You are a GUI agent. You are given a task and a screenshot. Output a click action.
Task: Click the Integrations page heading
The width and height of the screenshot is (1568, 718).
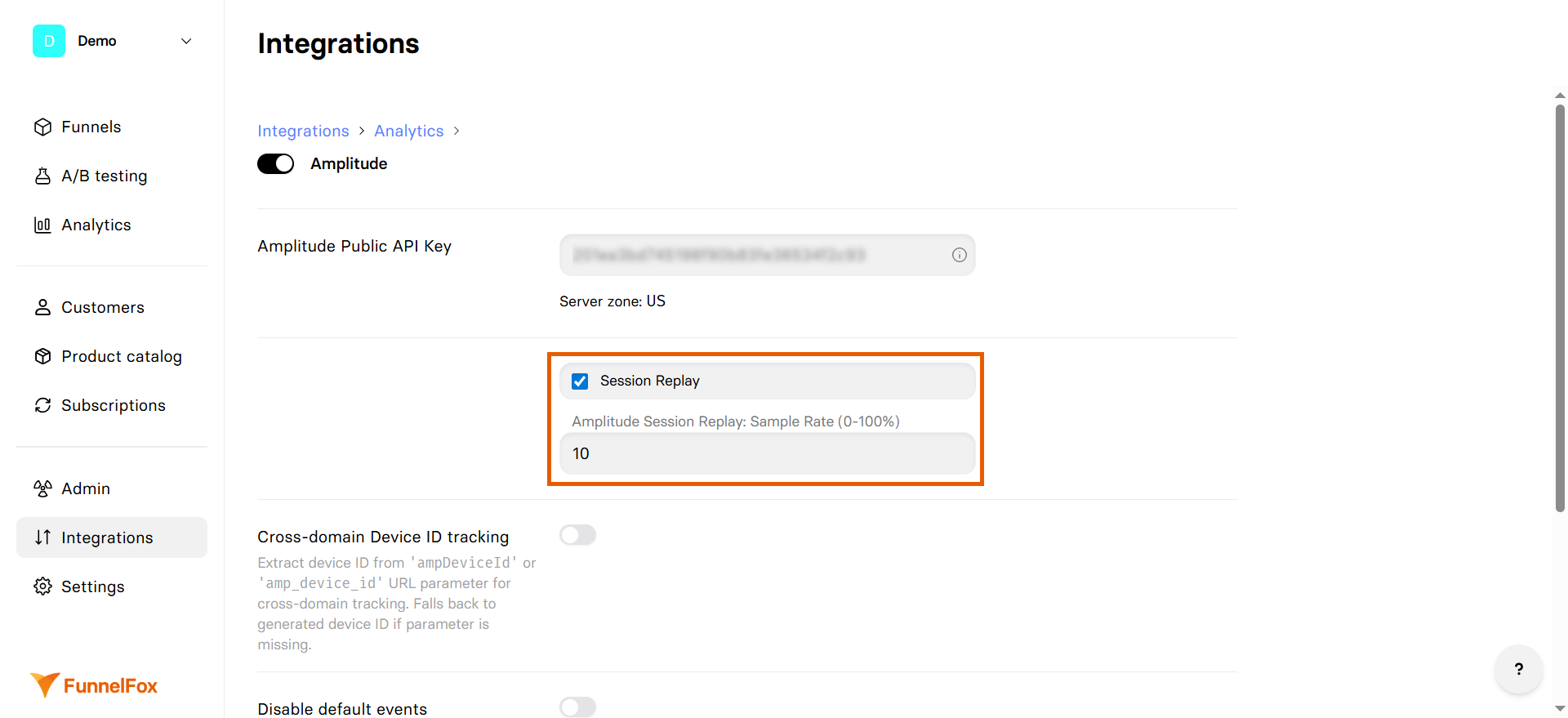pyautogui.click(x=338, y=43)
